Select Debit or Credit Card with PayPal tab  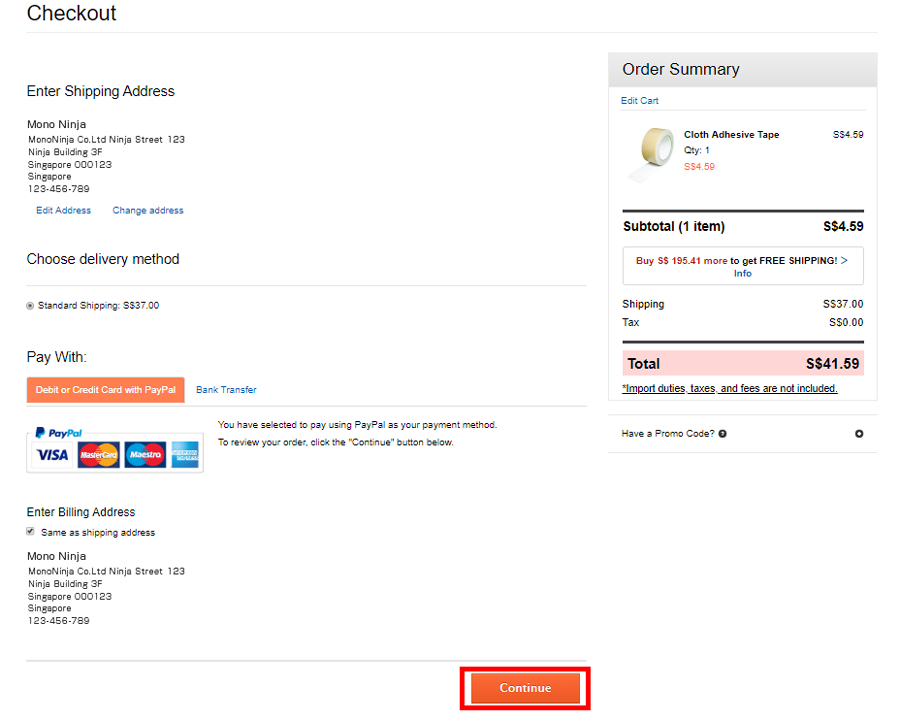coord(106,390)
